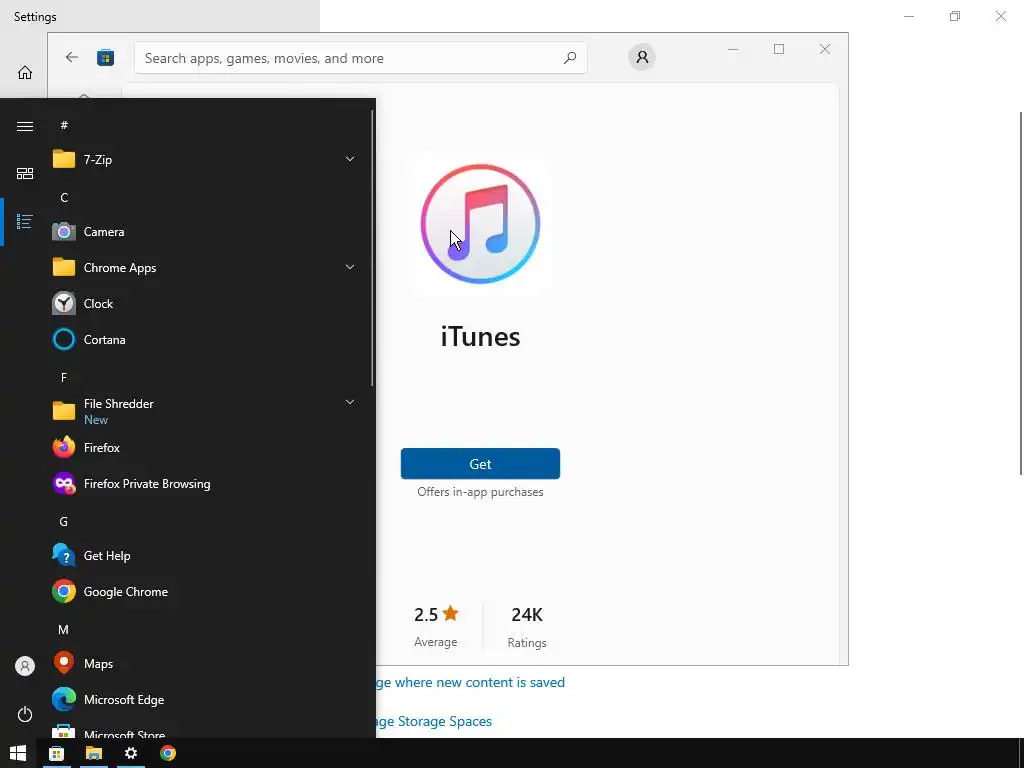
Task: Select the M letter group header
Action: [x=63, y=630]
